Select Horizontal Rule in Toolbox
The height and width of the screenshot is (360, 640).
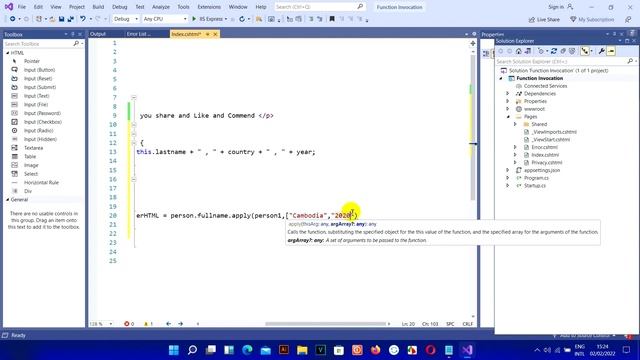[x=41, y=182]
